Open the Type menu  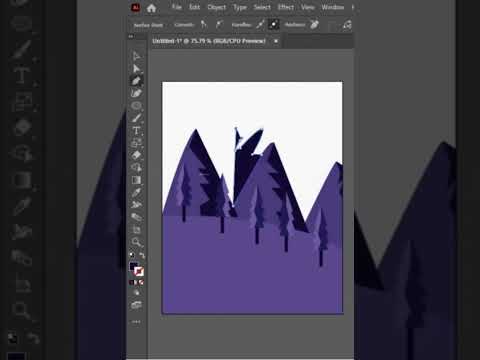coord(240,7)
